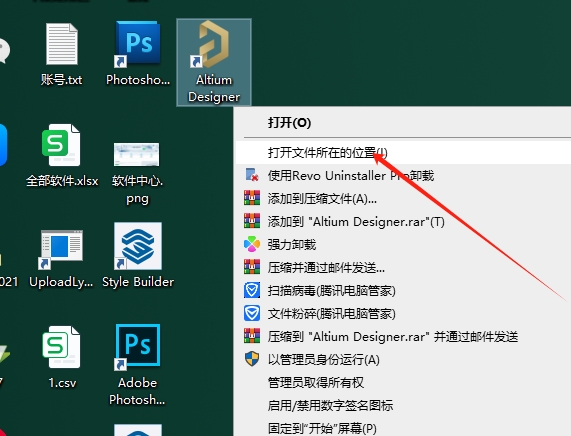571x436 pixels.
Task: Choose 打开文件所在的位置(I) menu entry
Action: (x=403, y=153)
